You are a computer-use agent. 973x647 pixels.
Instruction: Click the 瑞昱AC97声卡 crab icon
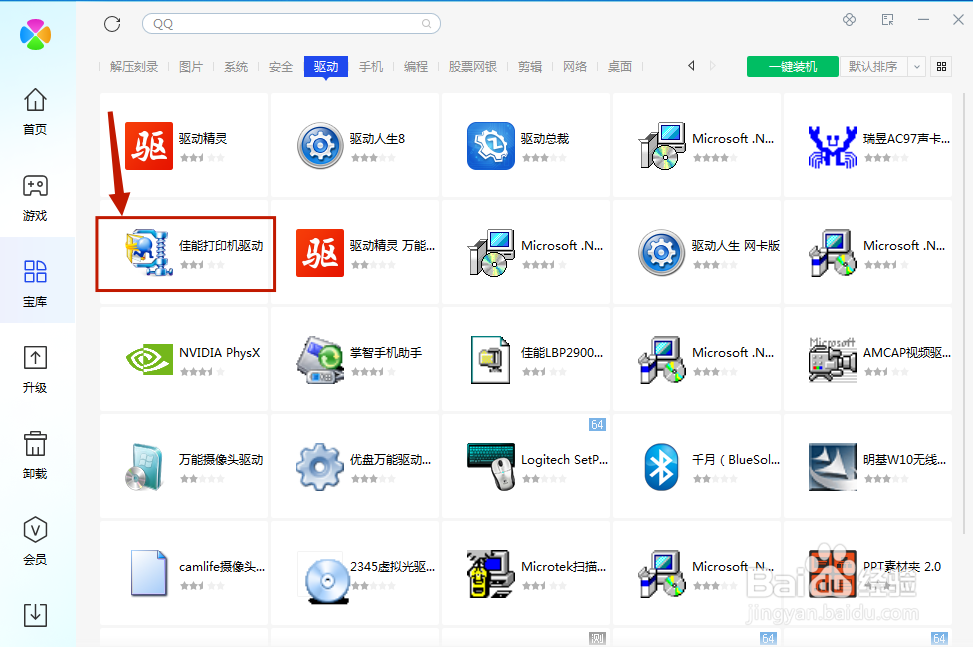(833, 146)
